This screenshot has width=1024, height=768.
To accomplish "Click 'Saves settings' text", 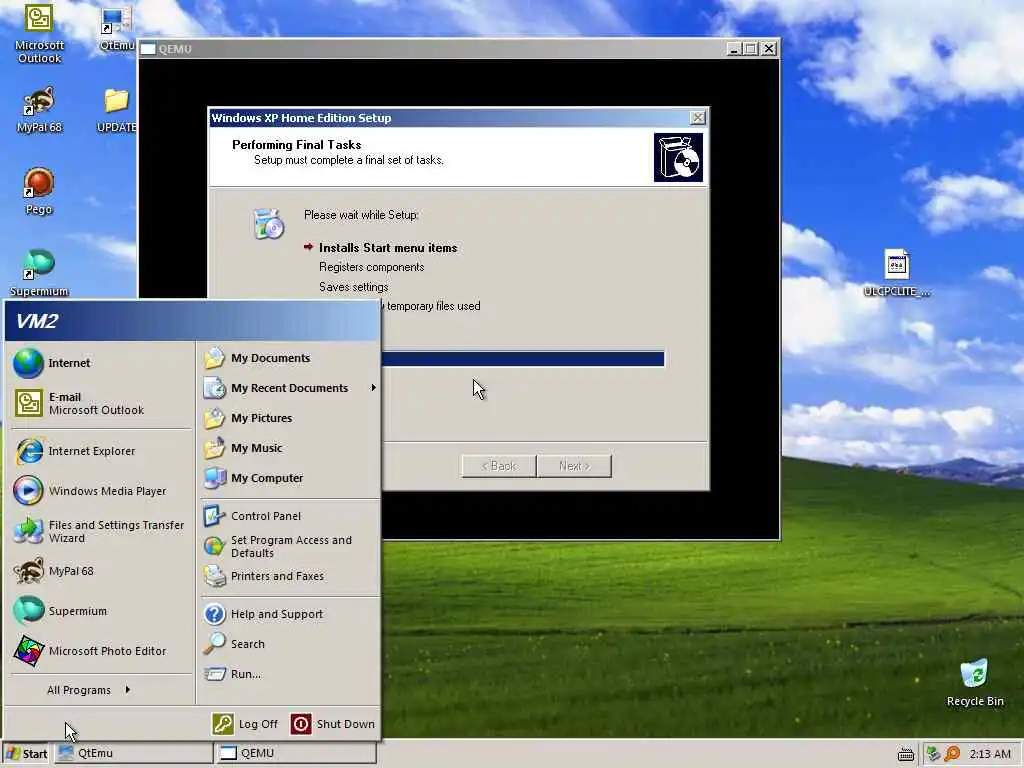I will pos(353,287).
